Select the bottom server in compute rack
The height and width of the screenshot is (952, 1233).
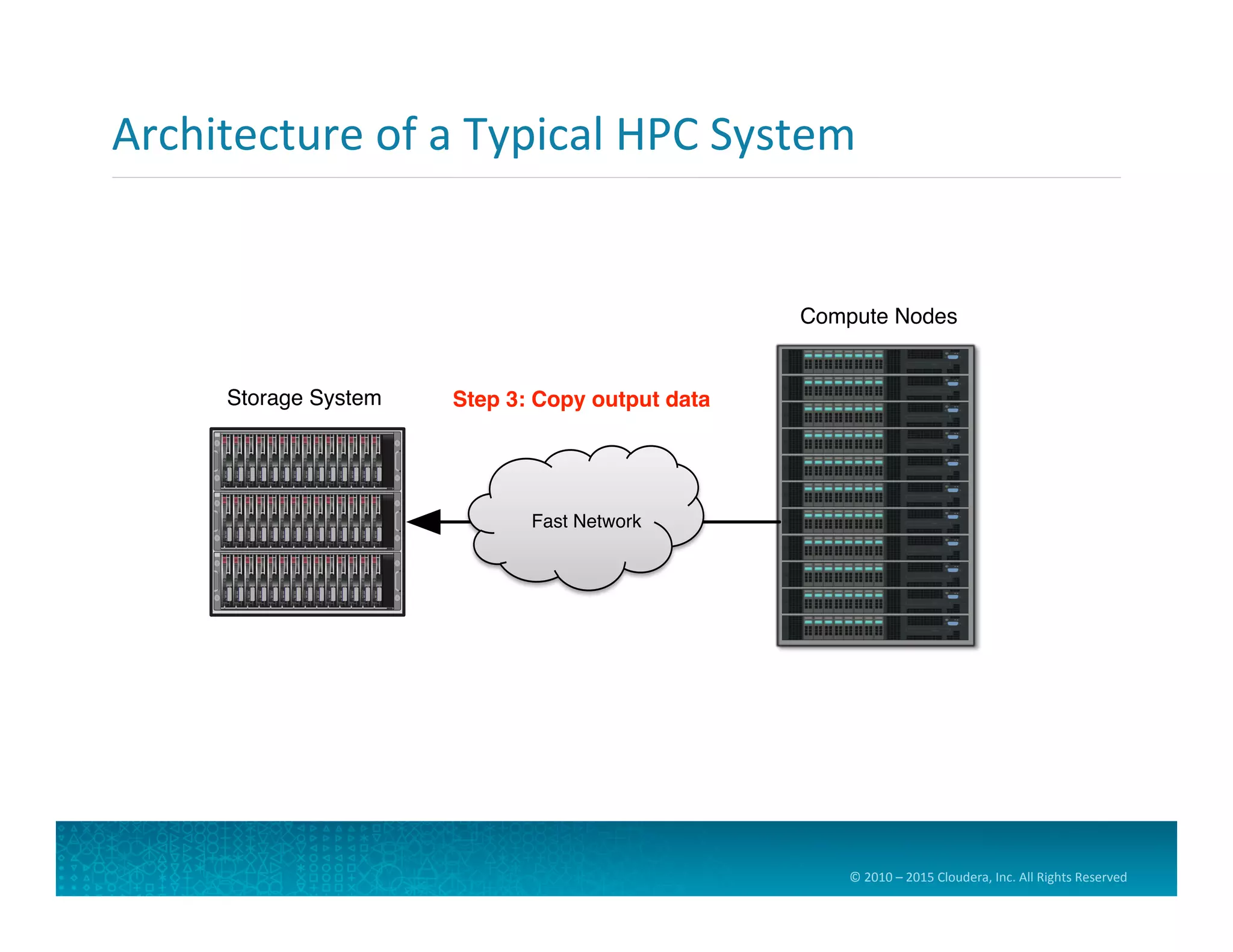pos(875,628)
